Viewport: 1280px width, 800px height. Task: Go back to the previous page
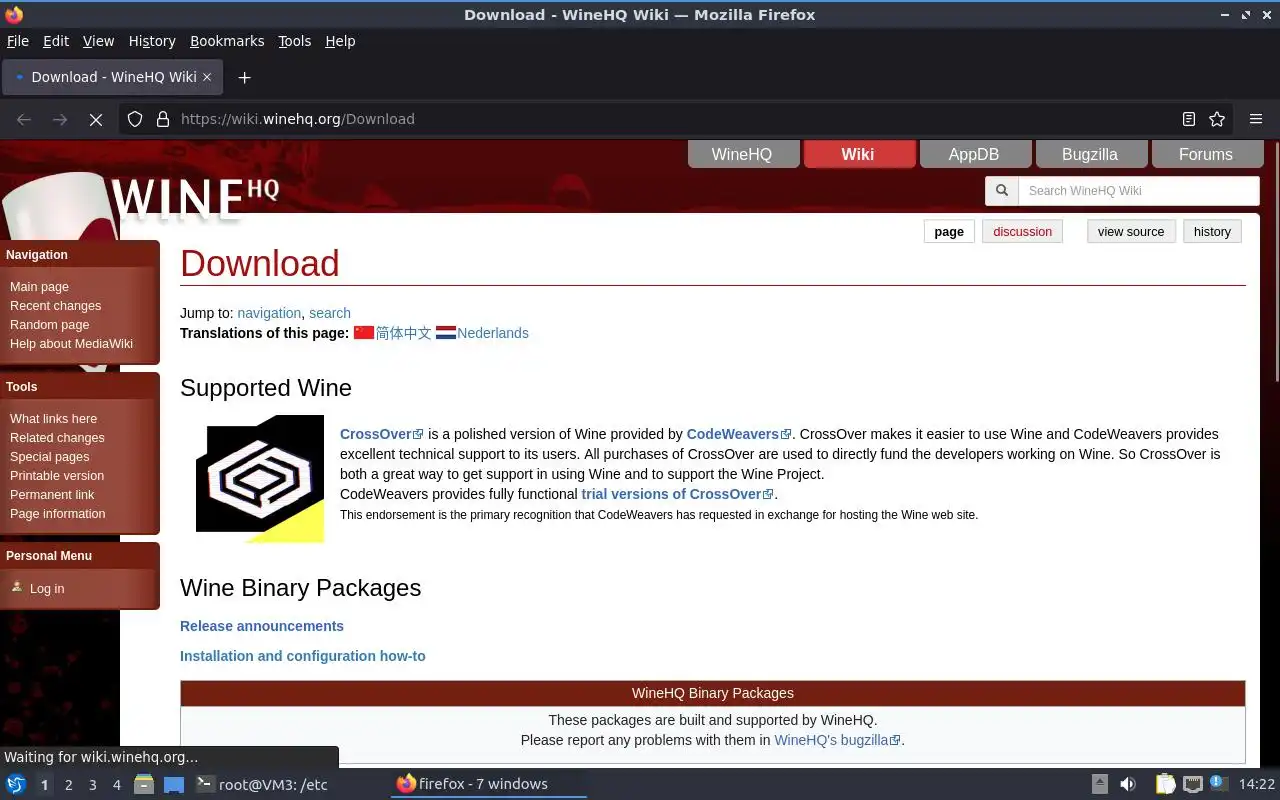click(24, 119)
